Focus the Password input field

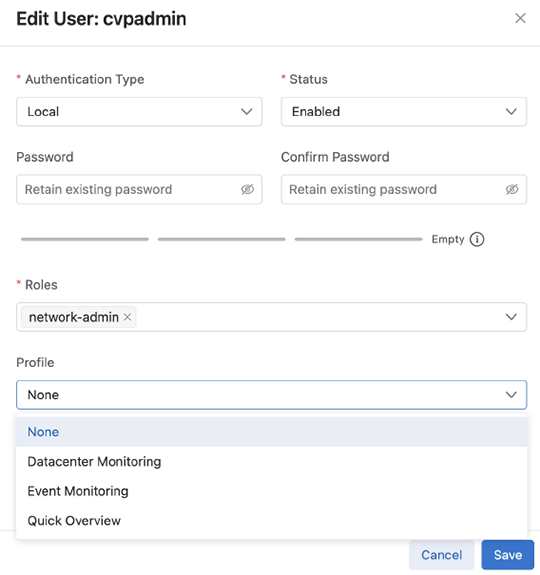(x=139, y=189)
